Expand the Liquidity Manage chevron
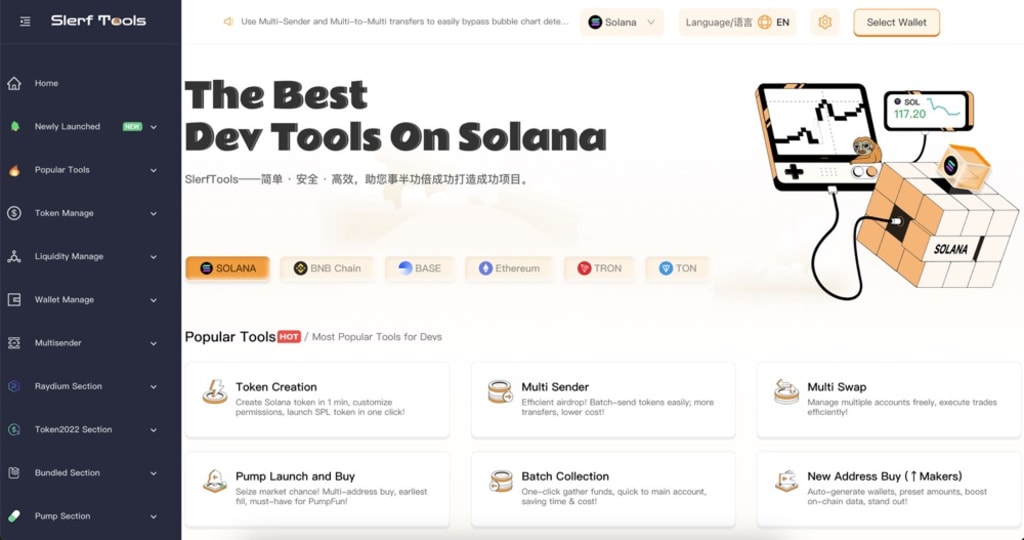This screenshot has width=1024, height=540. 153,257
